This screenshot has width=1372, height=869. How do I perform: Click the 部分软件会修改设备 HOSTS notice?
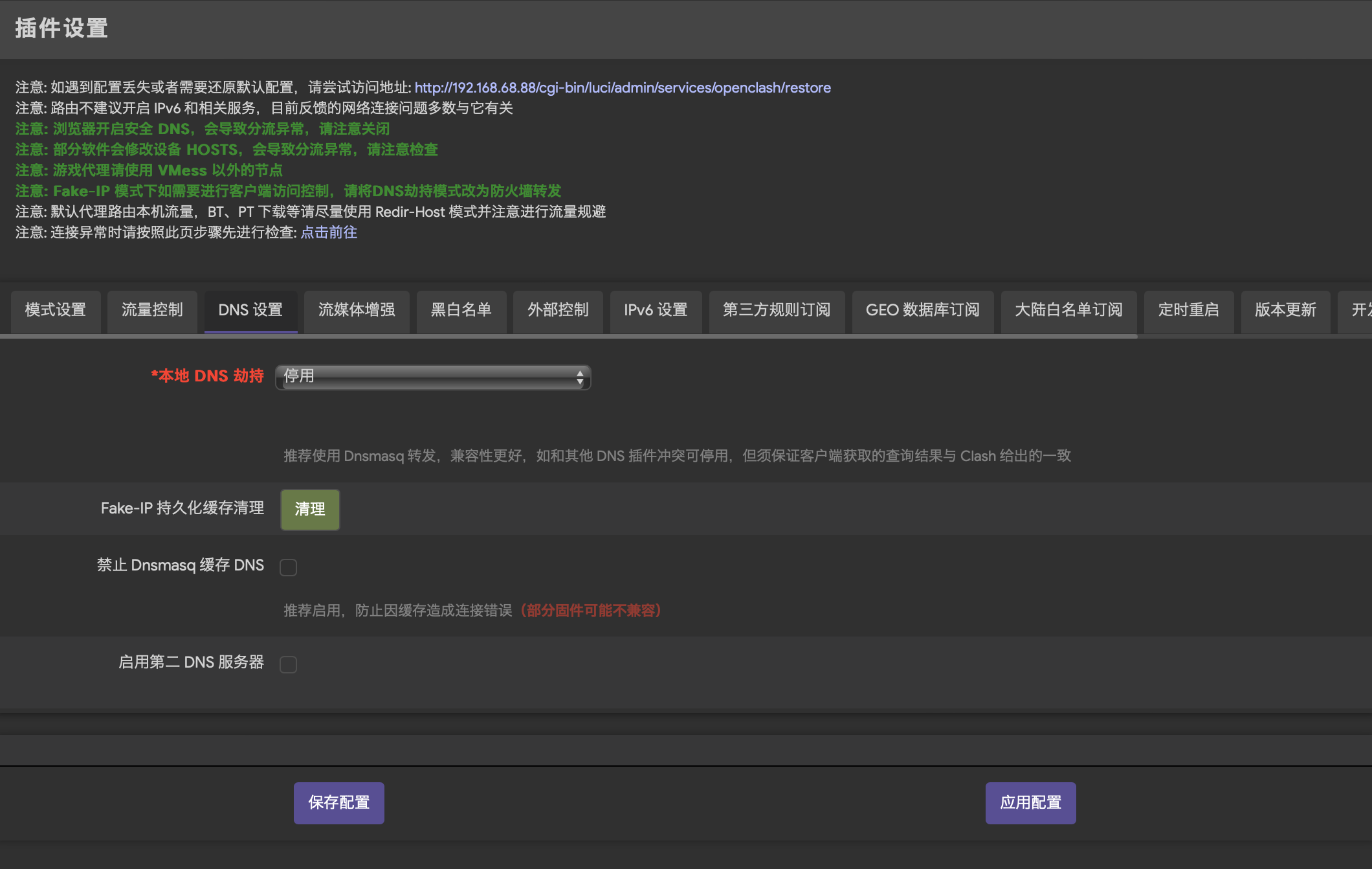click(227, 150)
